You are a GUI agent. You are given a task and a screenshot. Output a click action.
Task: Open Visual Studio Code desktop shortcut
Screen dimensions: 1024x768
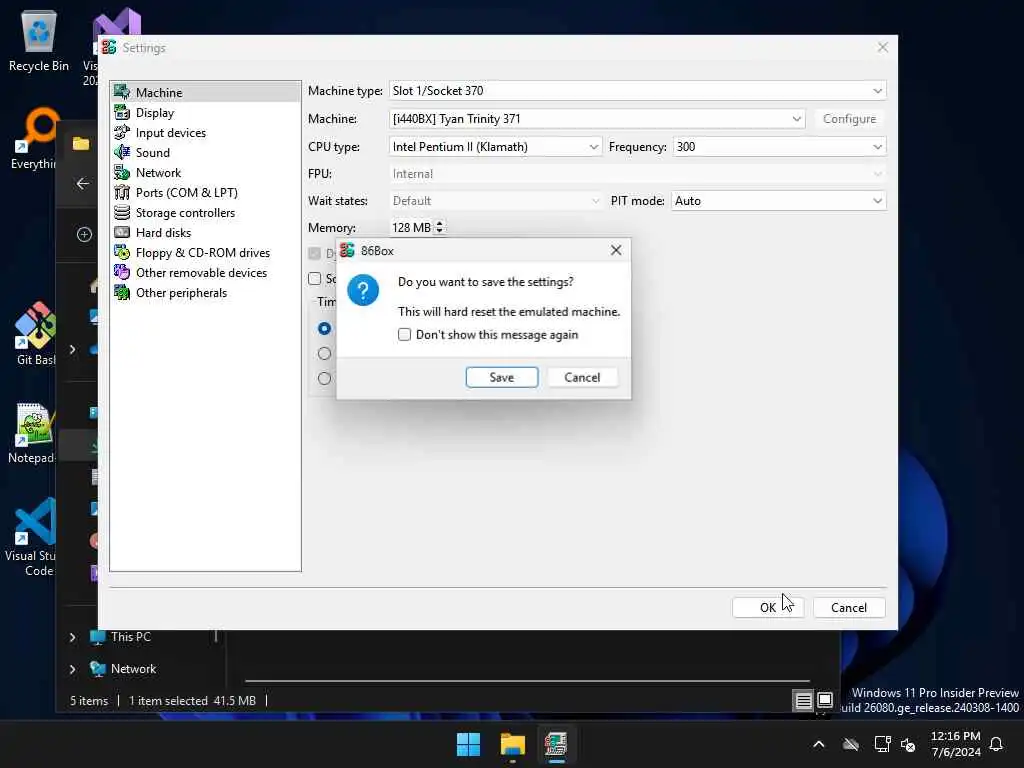pos(31,537)
